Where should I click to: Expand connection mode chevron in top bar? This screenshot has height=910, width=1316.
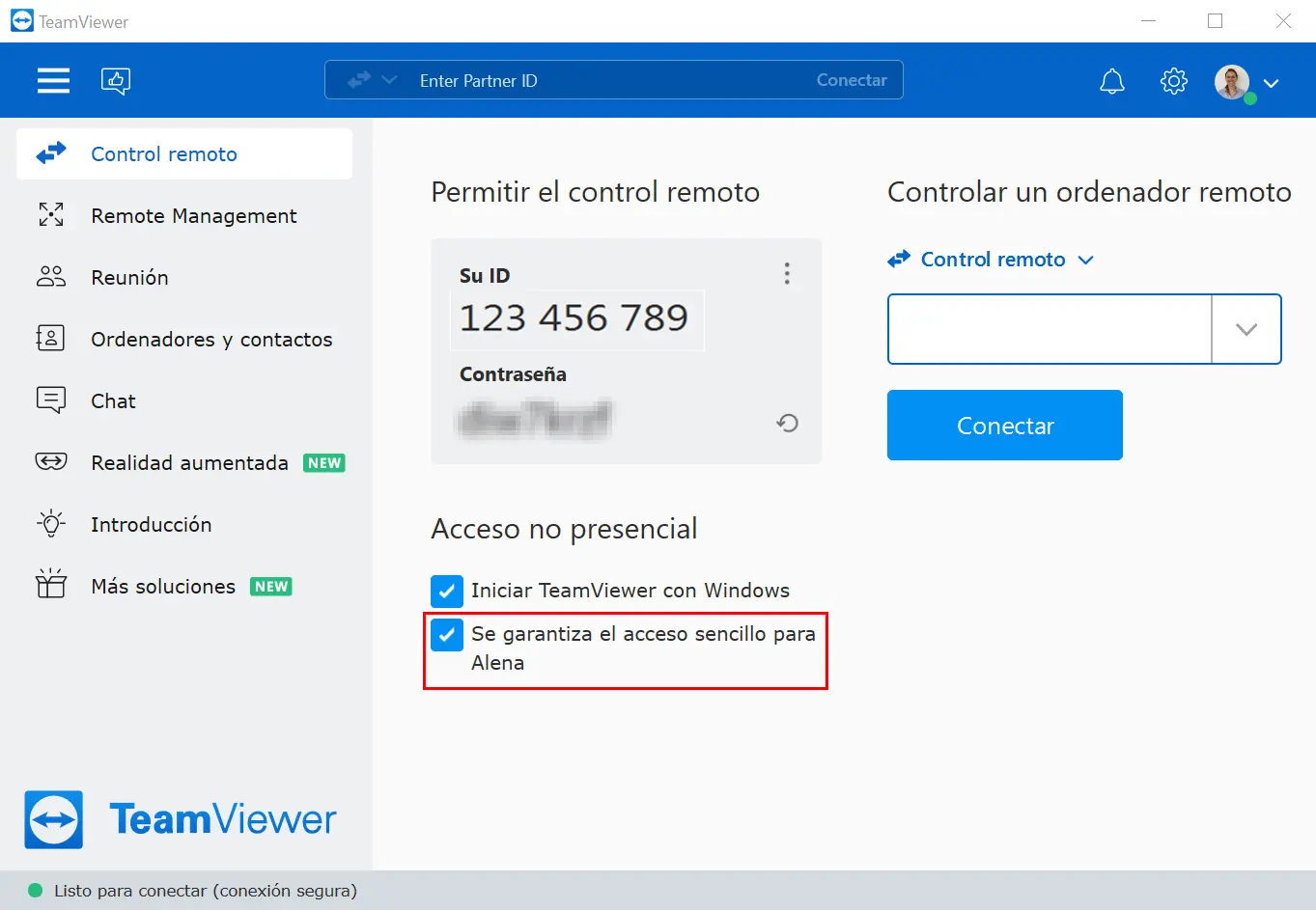[x=389, y=80]
